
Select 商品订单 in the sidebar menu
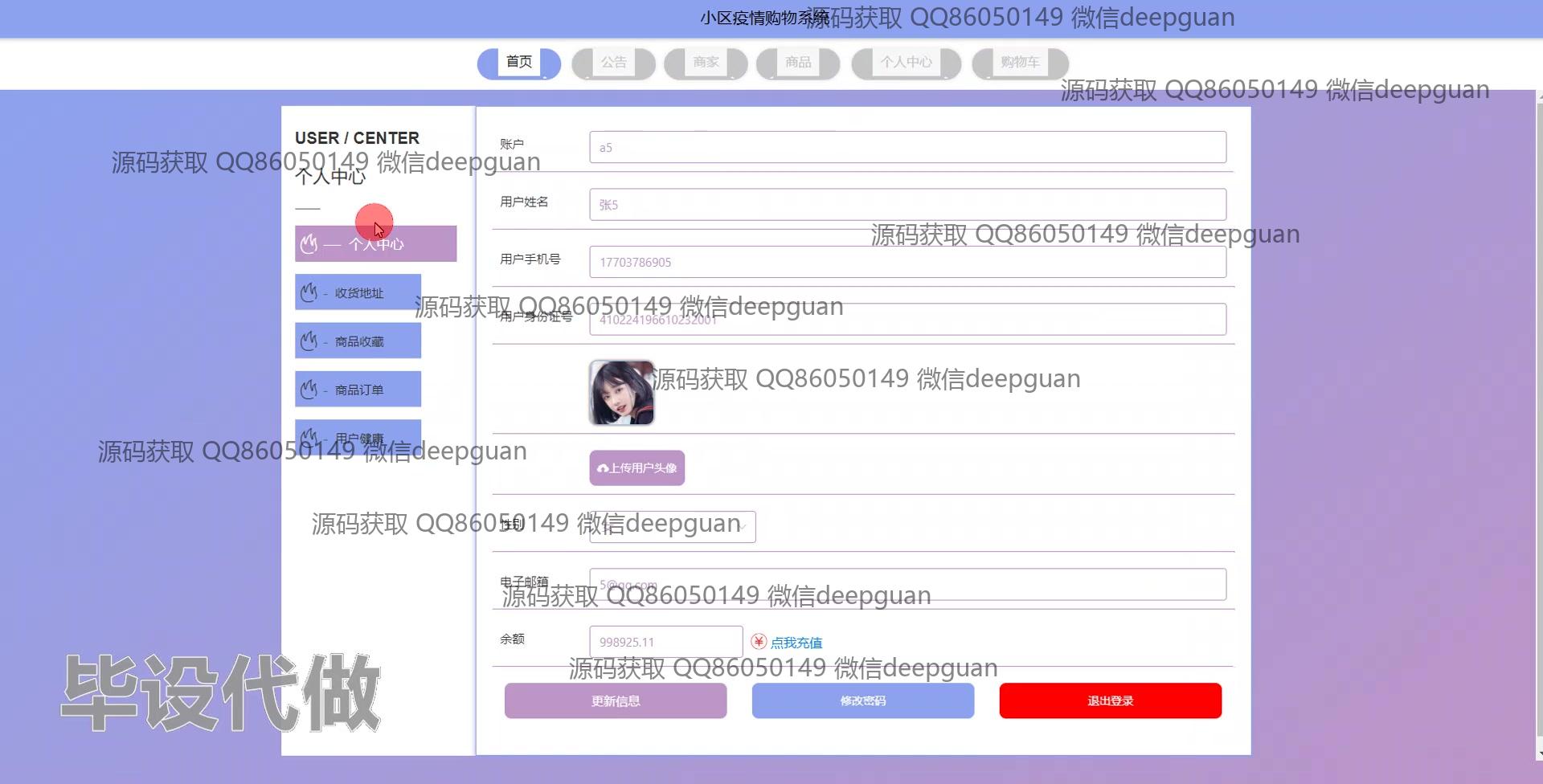click(358, 389)
